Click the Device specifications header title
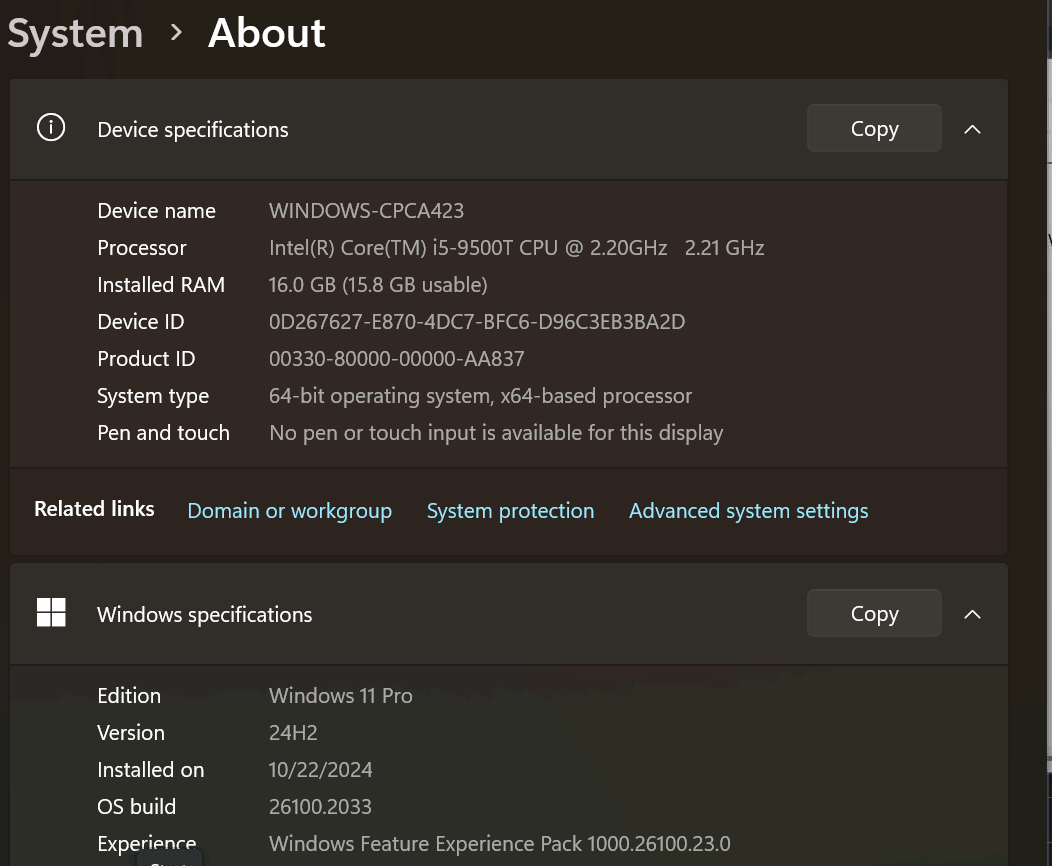Viewport: 1052px width, 866px height. [193, 129]
